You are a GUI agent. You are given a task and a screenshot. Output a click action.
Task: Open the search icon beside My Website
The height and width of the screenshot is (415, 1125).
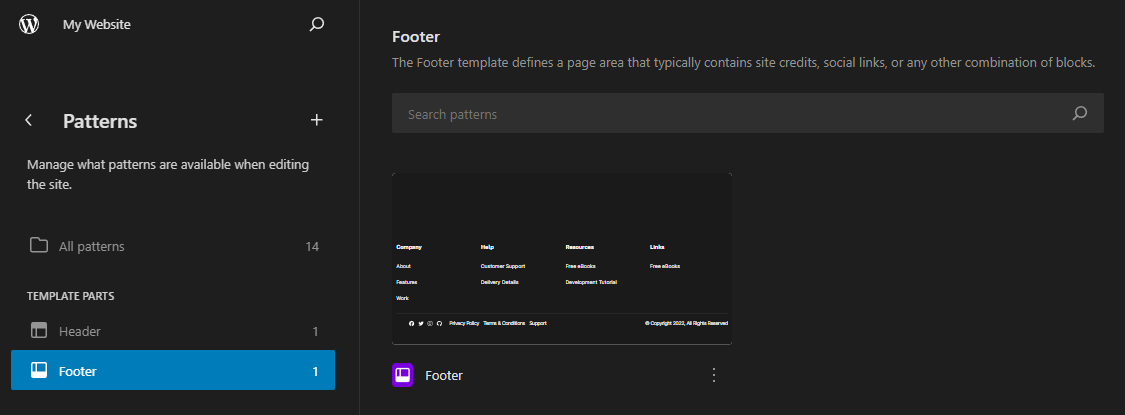click(x=317, y=24)
